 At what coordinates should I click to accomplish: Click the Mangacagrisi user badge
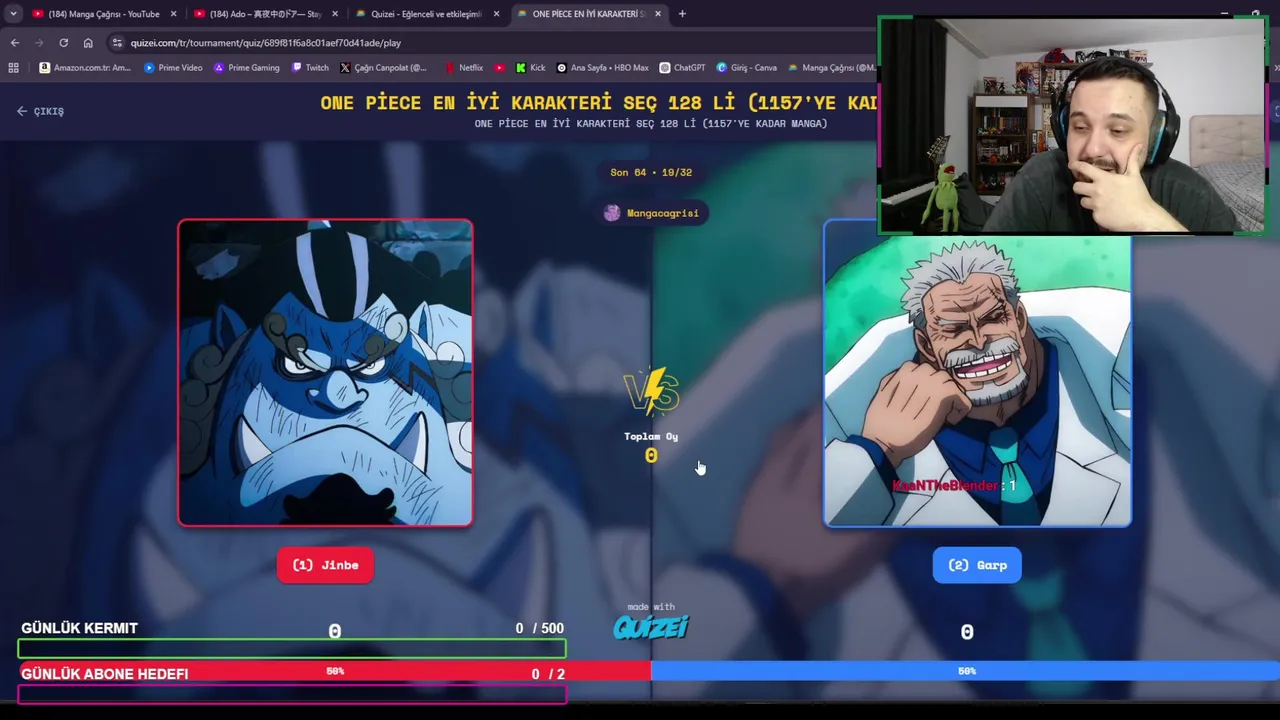(x=652, y=213)
